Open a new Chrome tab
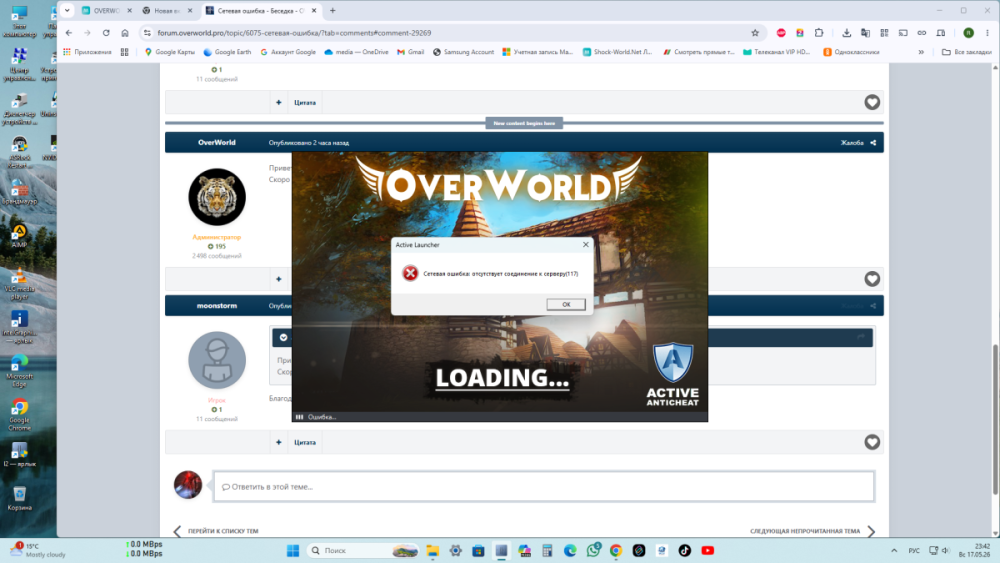Viewport: 1000px width, 563px height. click(x=332, y=11)
